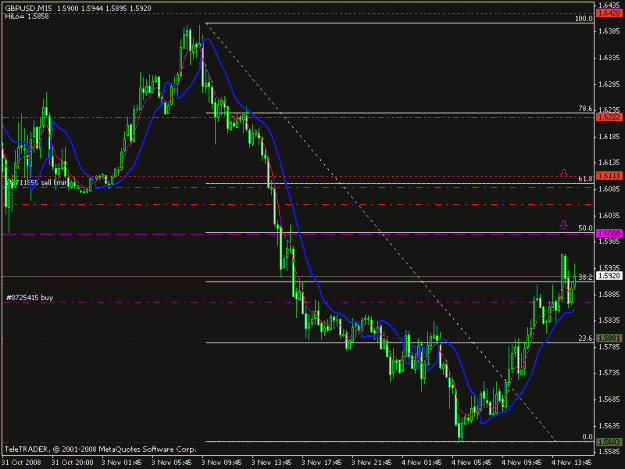Click the red 1.6222 price tag
This screenshot has width=625, height=469.
[609, 117]
